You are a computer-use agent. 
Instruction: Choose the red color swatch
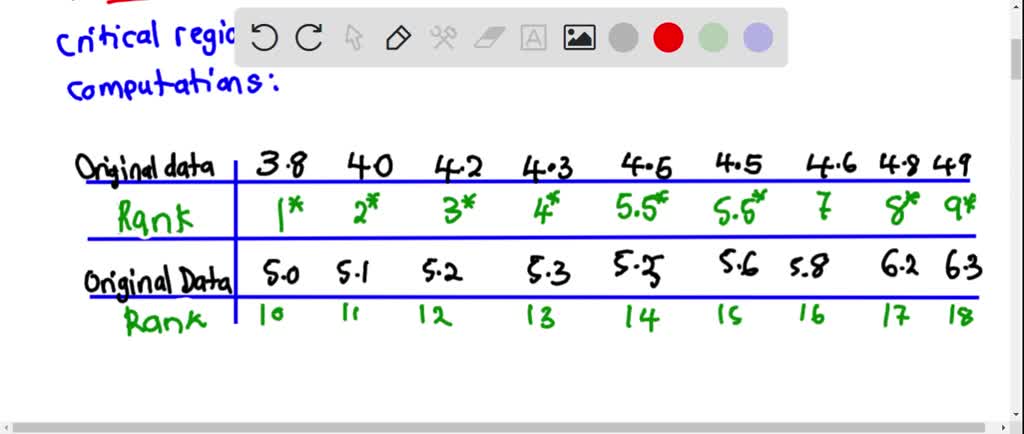click(668, 38)
